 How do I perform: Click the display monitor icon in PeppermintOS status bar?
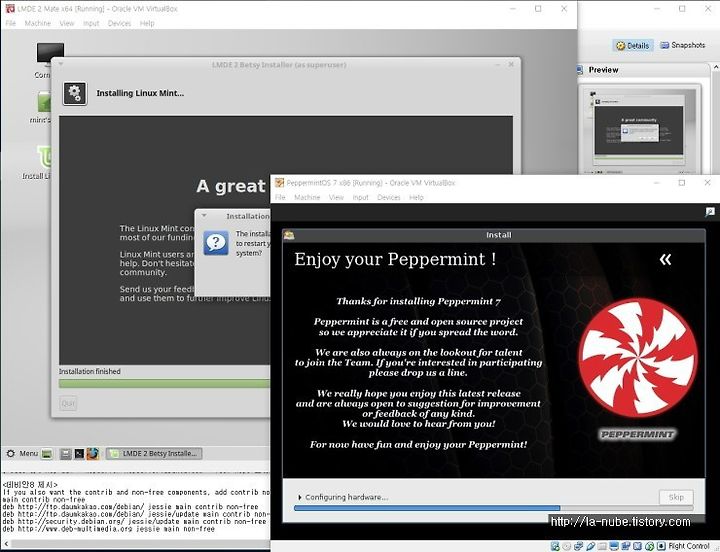click(x=614, y=546)
